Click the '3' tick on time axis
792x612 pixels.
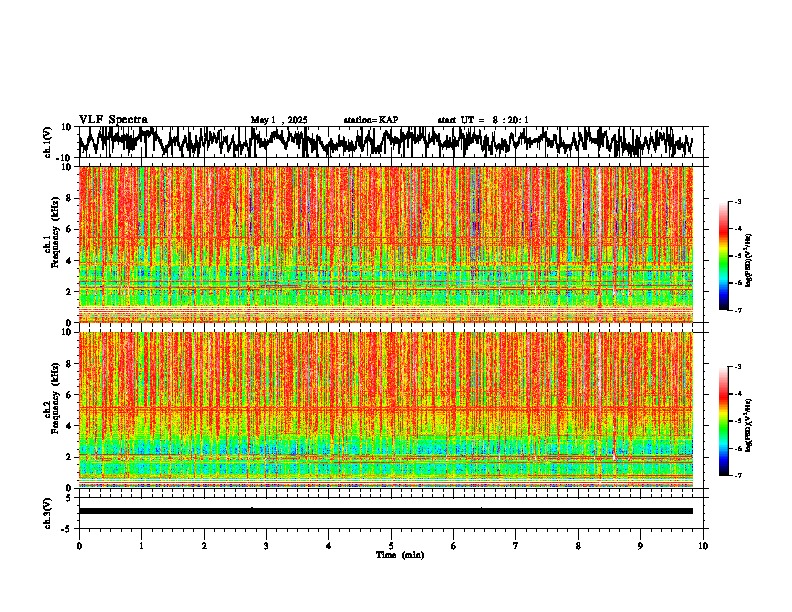266,546
